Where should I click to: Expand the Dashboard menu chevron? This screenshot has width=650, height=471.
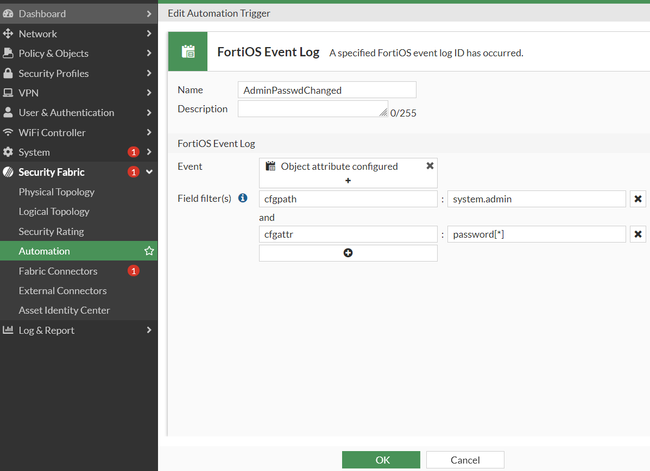pyautogui.click(x=149, y=14)
